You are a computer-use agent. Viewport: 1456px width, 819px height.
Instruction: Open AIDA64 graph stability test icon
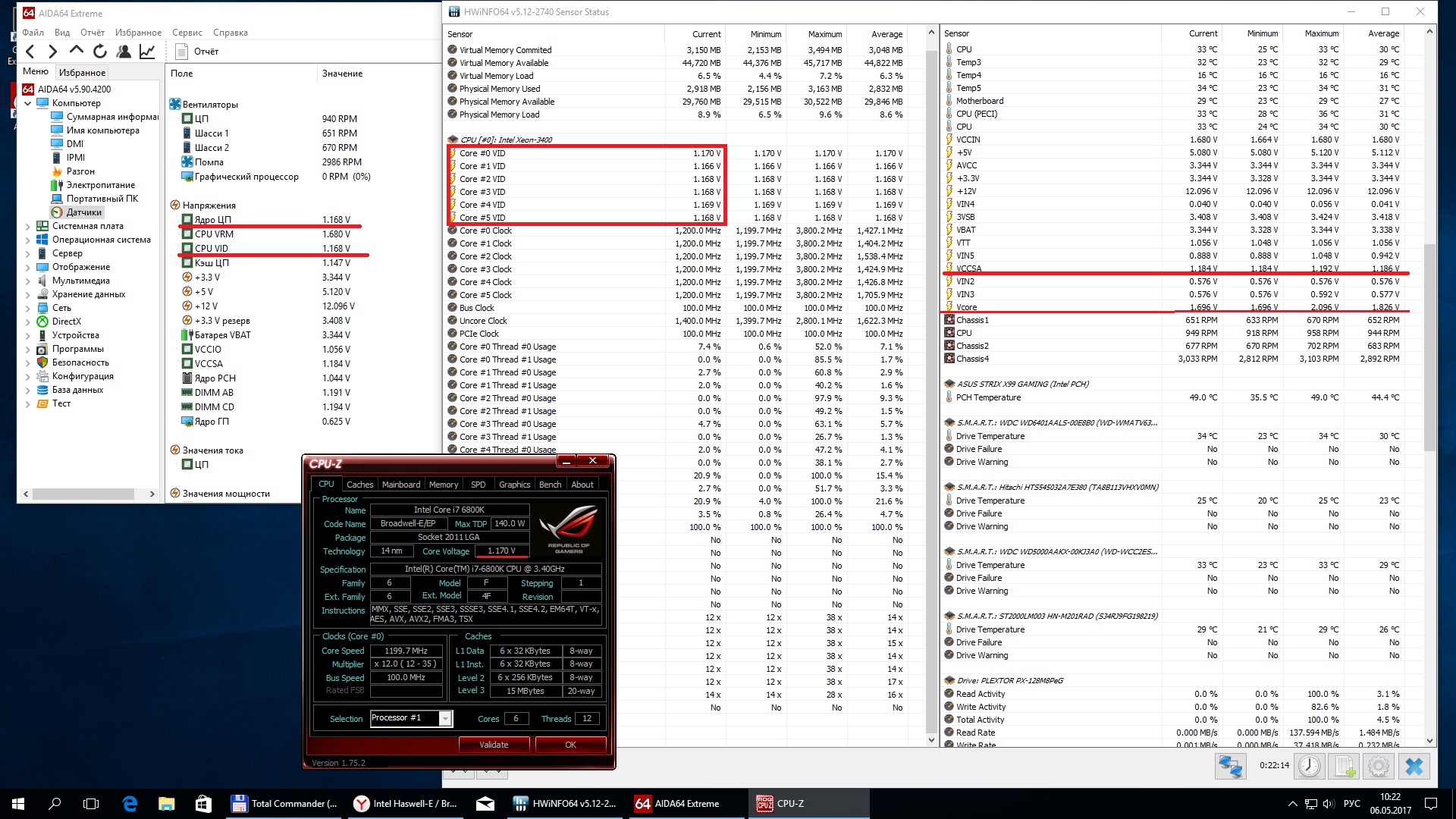[x=147, y=52]
